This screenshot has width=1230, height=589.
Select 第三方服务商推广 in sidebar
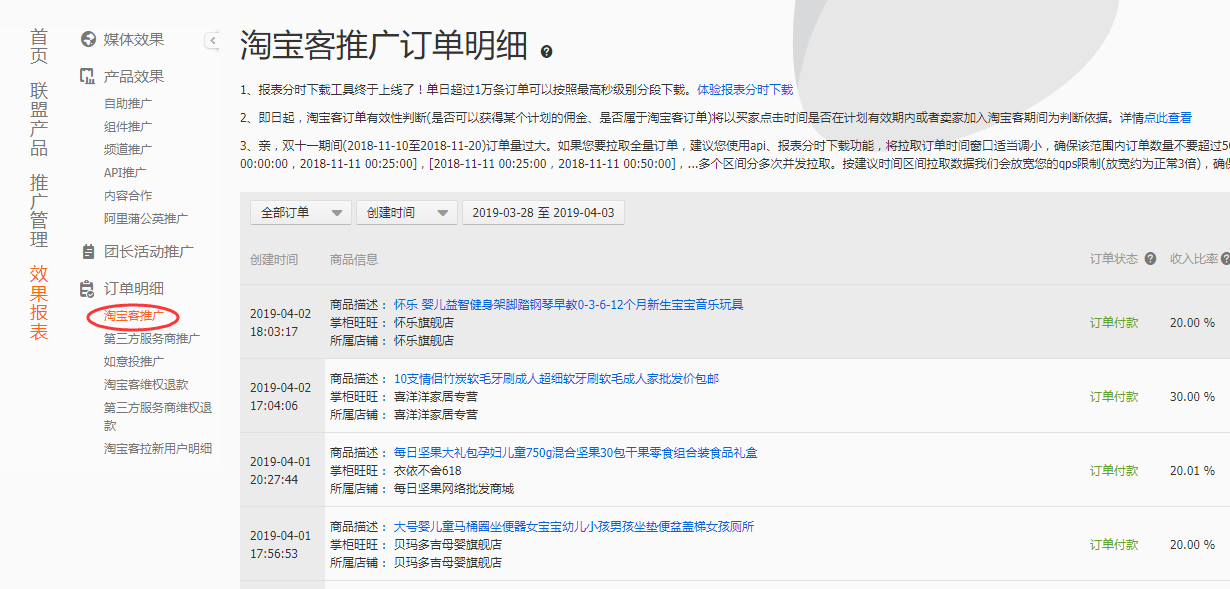tap(152, 339)
